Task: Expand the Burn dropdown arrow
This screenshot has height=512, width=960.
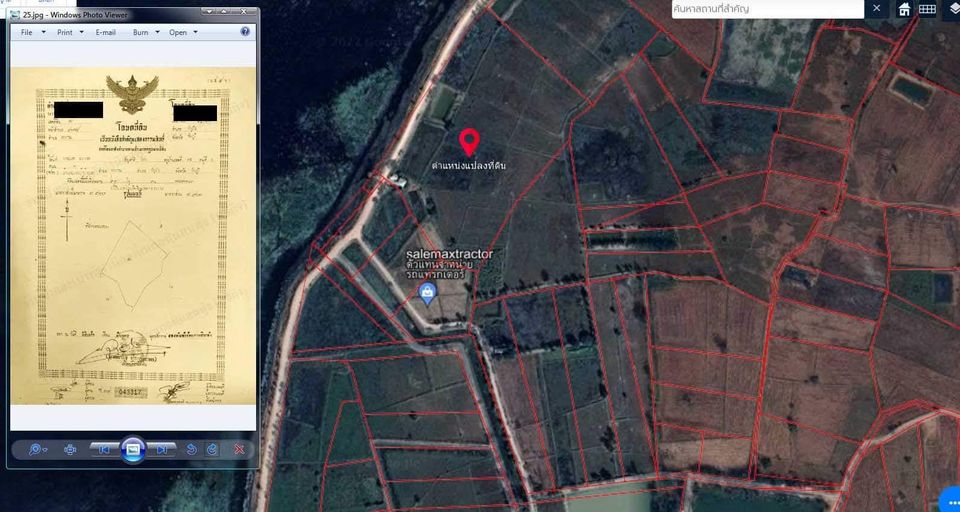Action: (x=157, y=32)
